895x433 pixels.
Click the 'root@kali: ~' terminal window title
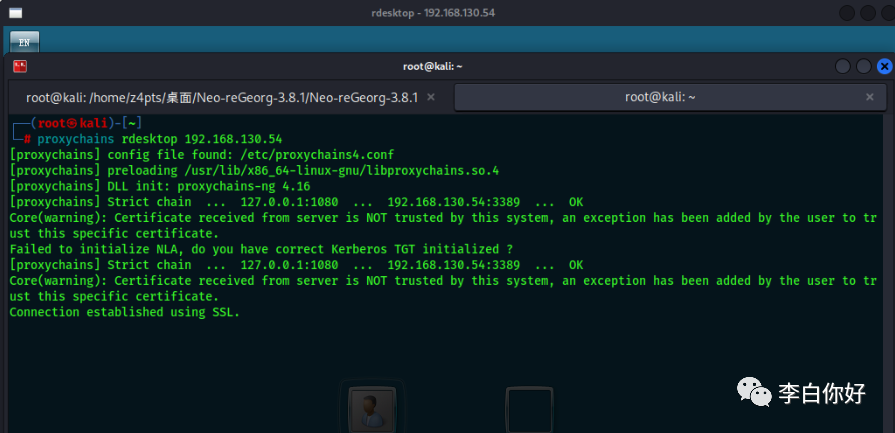(x=433, y=67)
